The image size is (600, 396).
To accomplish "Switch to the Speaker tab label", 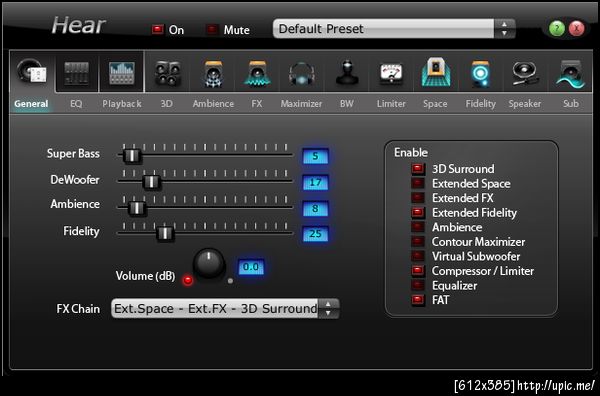I will pos(525,104).
